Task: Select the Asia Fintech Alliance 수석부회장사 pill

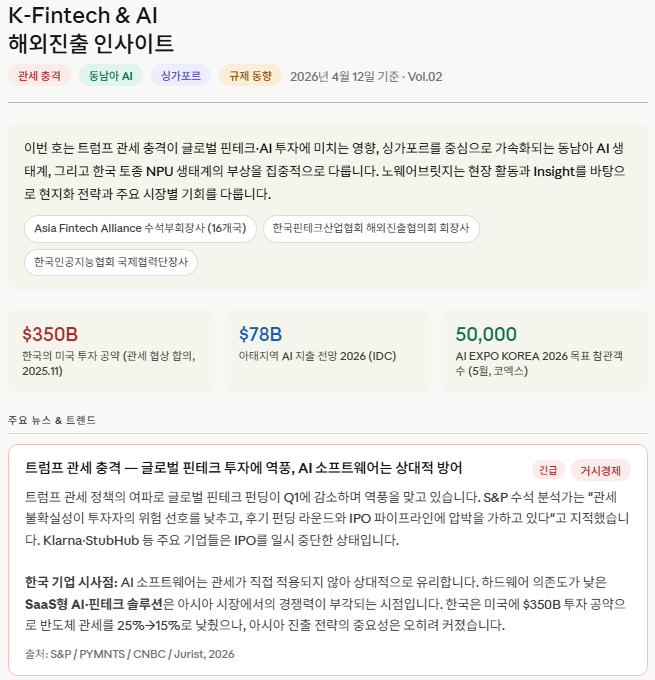Action: (140, 228)
